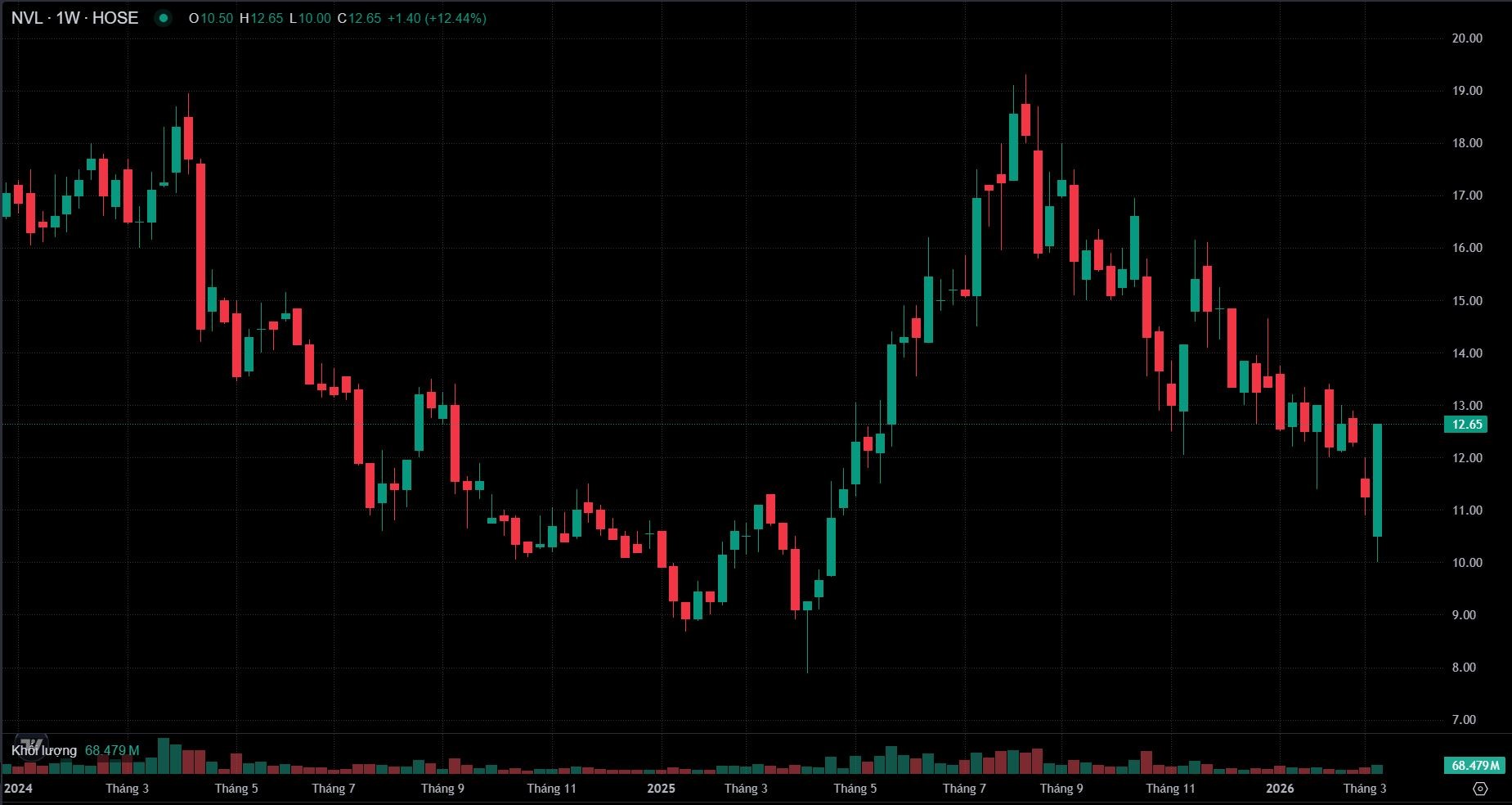Click the Tháng 9 time label for 2024
This screenshot has height=805, width=1512.
pyautogui.click(x=442, y=789)
